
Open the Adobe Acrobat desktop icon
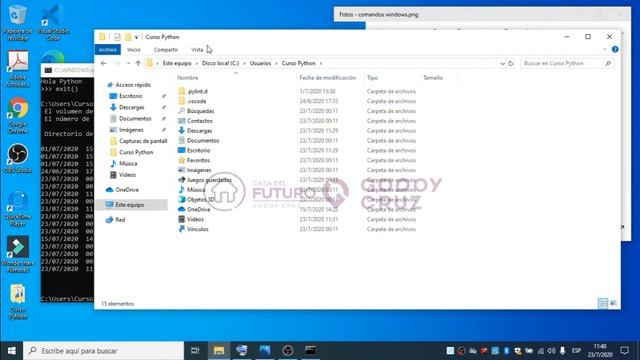(x=18, y=69)
